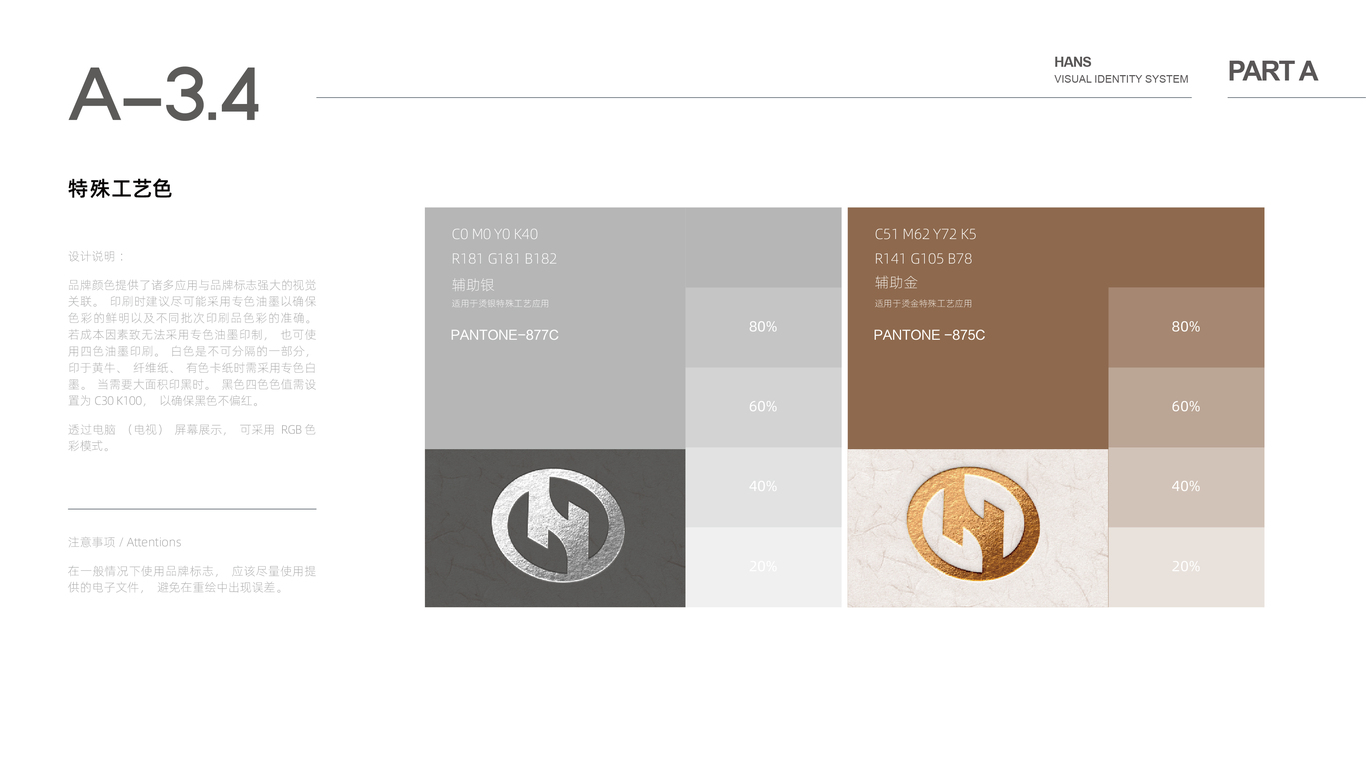Click the VISUAL IDENTITY SYSTEM text
Image resolution: width=1366 pixels, height=768 pixels.
(x=1121, y=79)
